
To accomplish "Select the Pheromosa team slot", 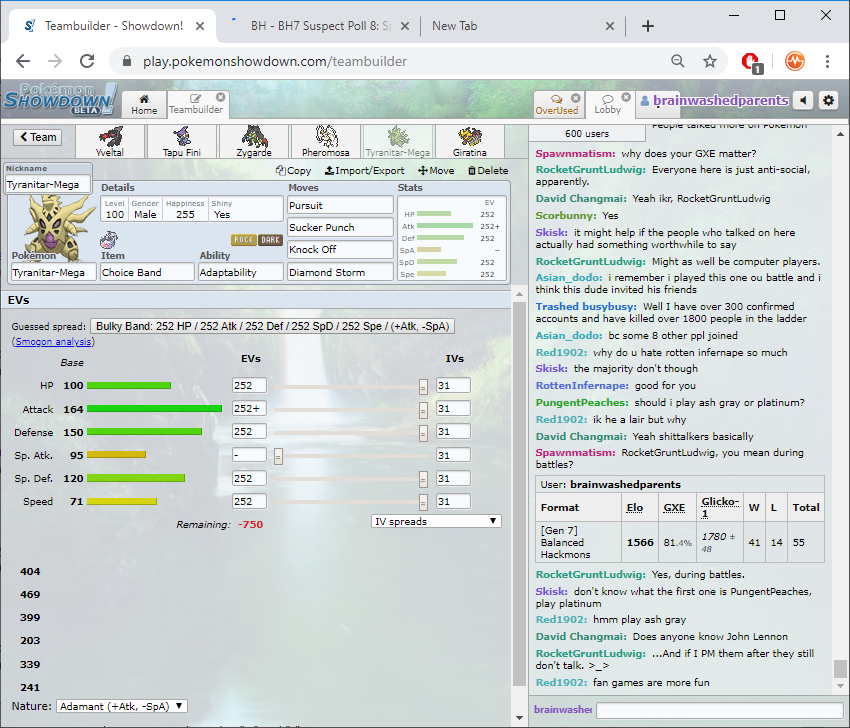I will [326, 141].
